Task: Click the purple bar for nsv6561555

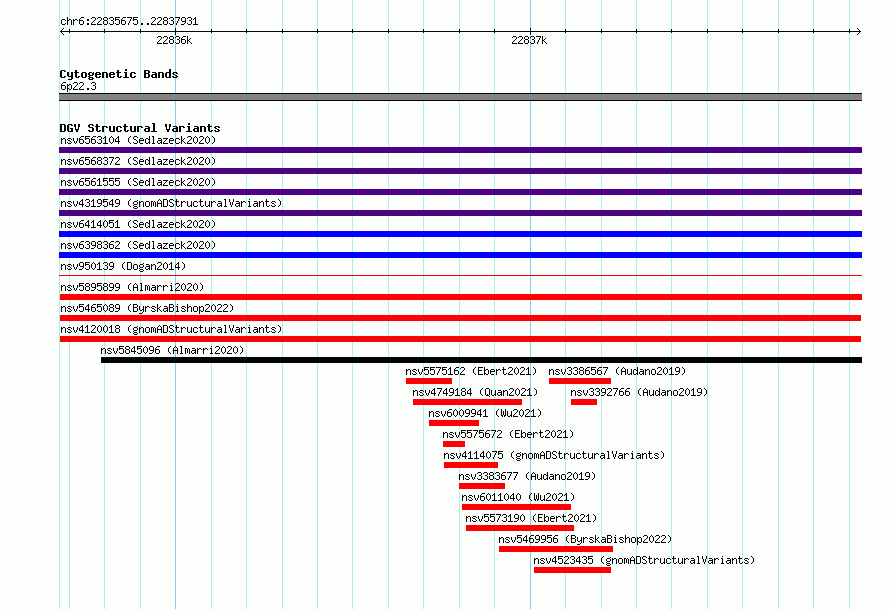Action: pyautogui.click(x=460, y=192)
